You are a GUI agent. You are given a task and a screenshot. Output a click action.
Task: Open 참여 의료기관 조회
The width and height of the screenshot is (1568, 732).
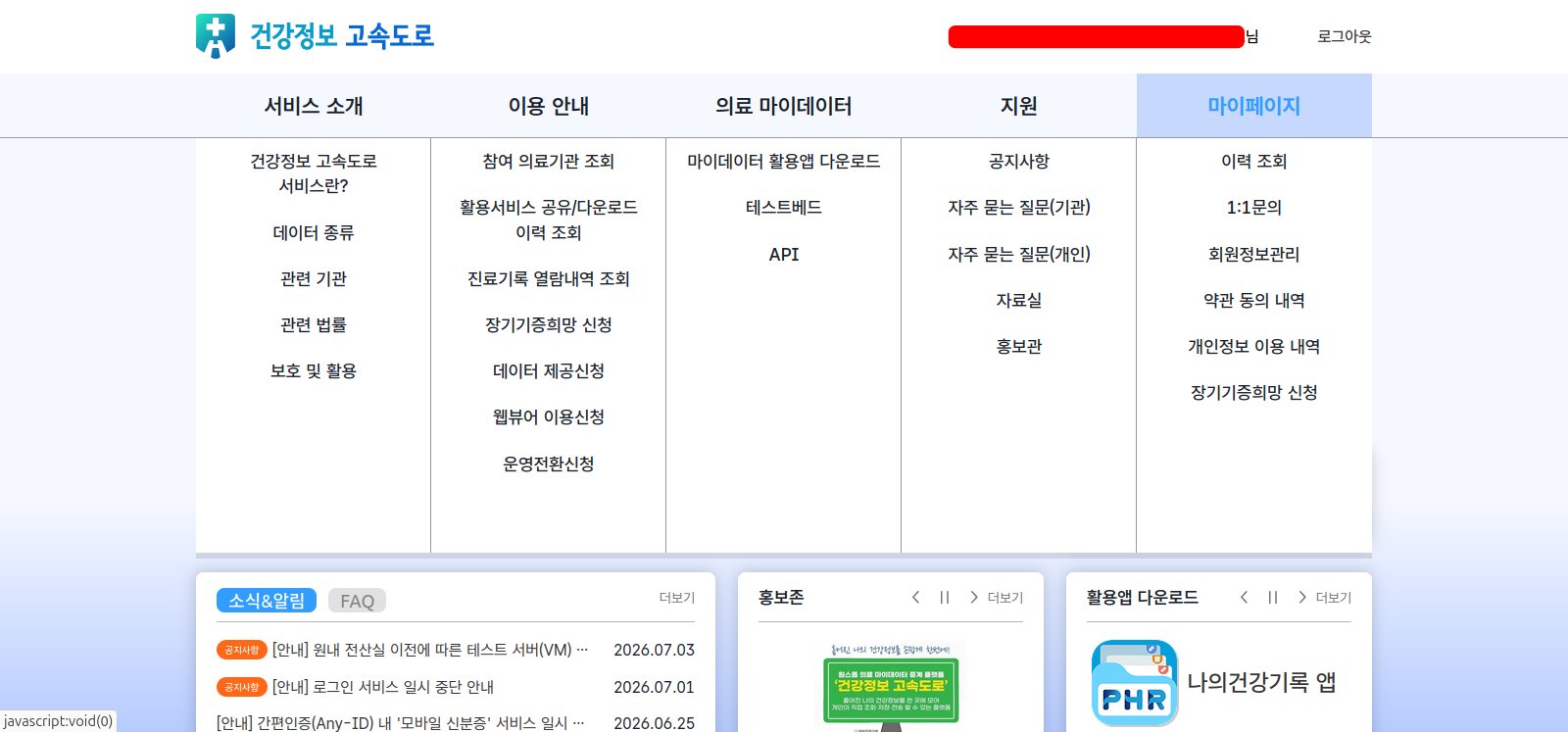549,161
